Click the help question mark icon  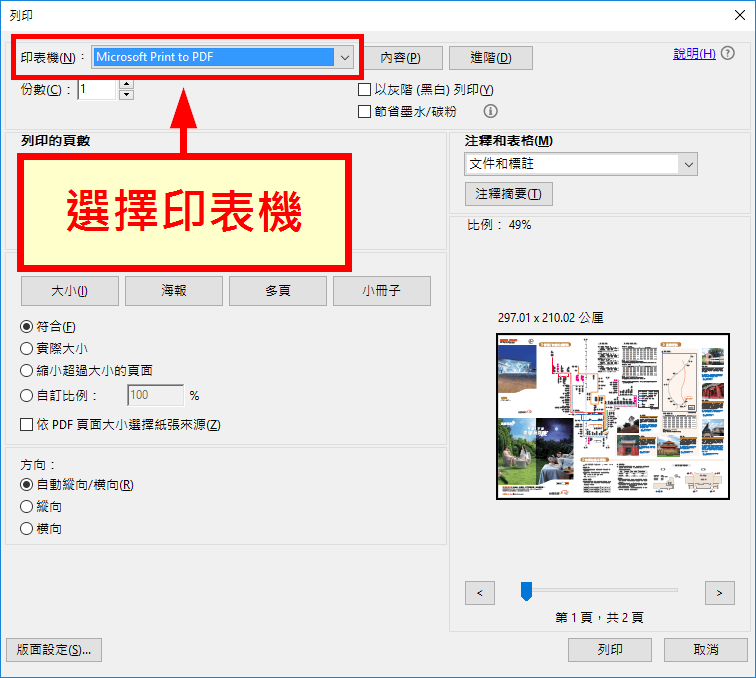coord(728,53)
